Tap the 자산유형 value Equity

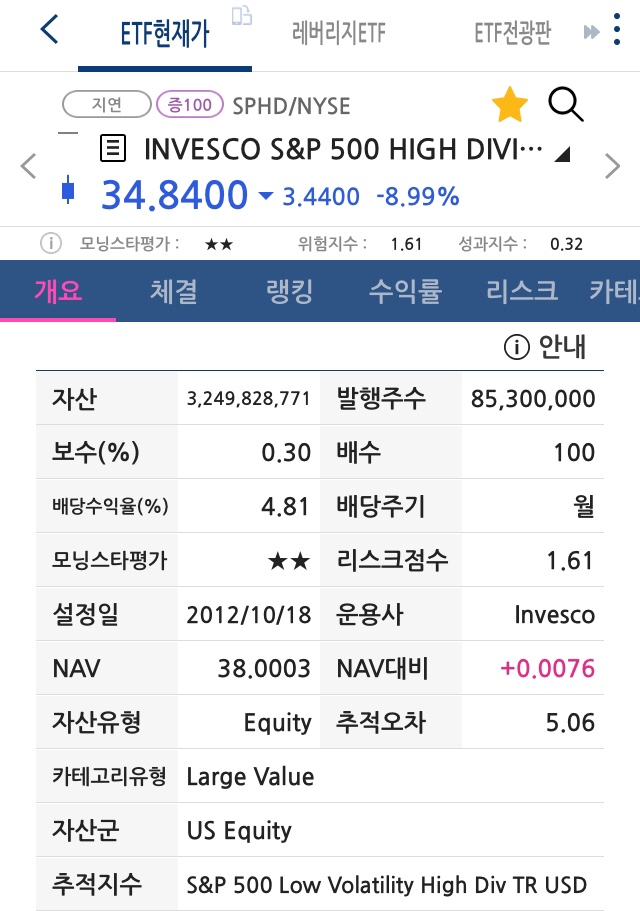[278, 723]
